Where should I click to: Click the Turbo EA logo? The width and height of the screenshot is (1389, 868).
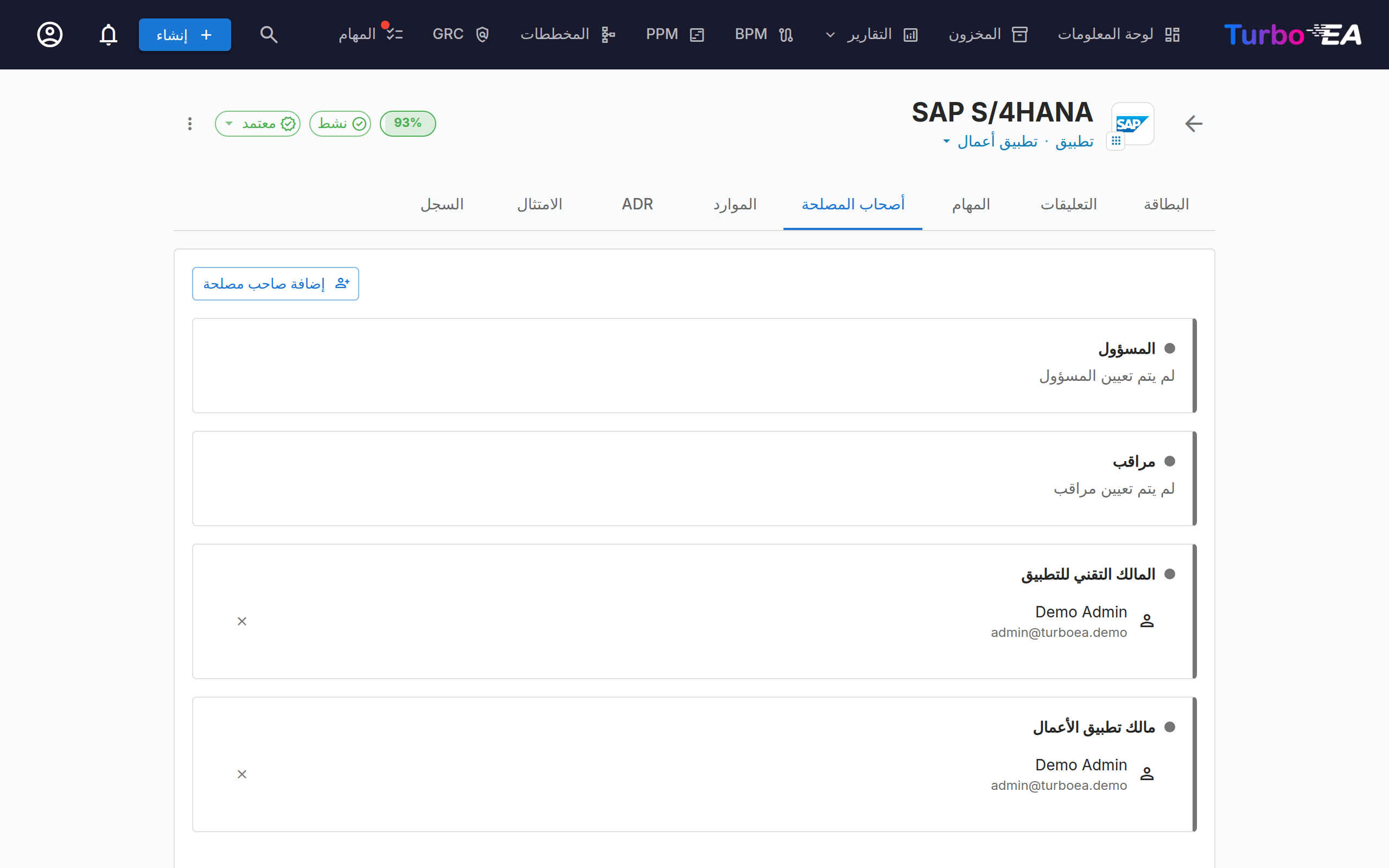tap(1292, 34)
